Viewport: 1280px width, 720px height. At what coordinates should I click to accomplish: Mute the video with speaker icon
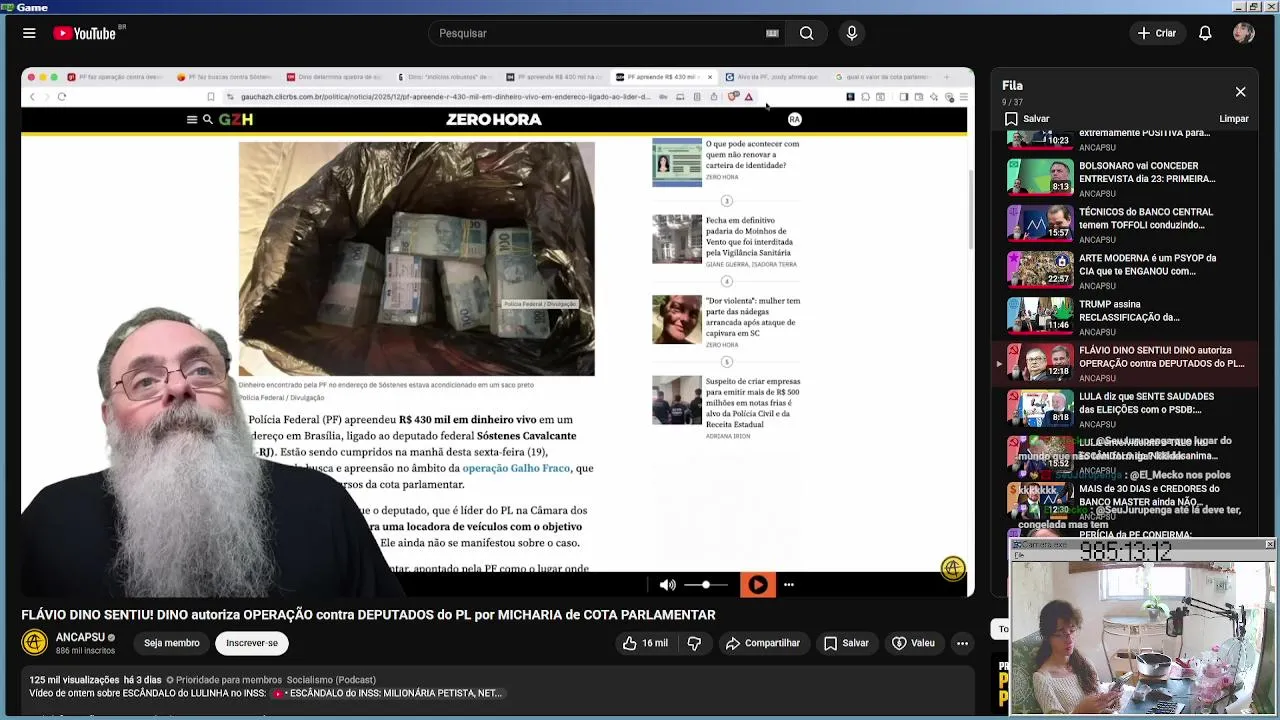(667, 585)
